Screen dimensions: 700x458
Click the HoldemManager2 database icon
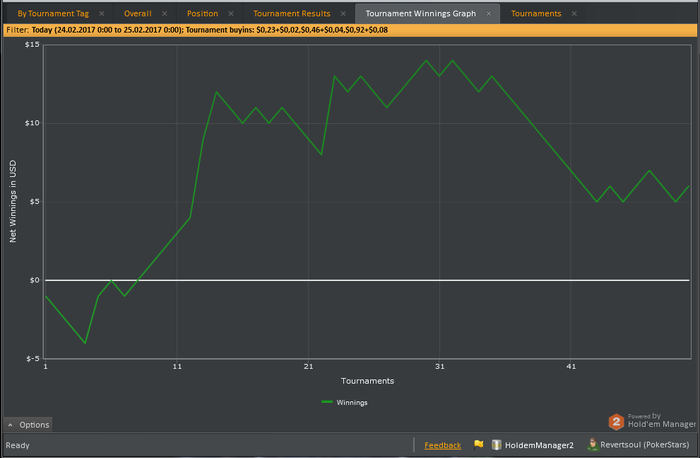(496, 445)
